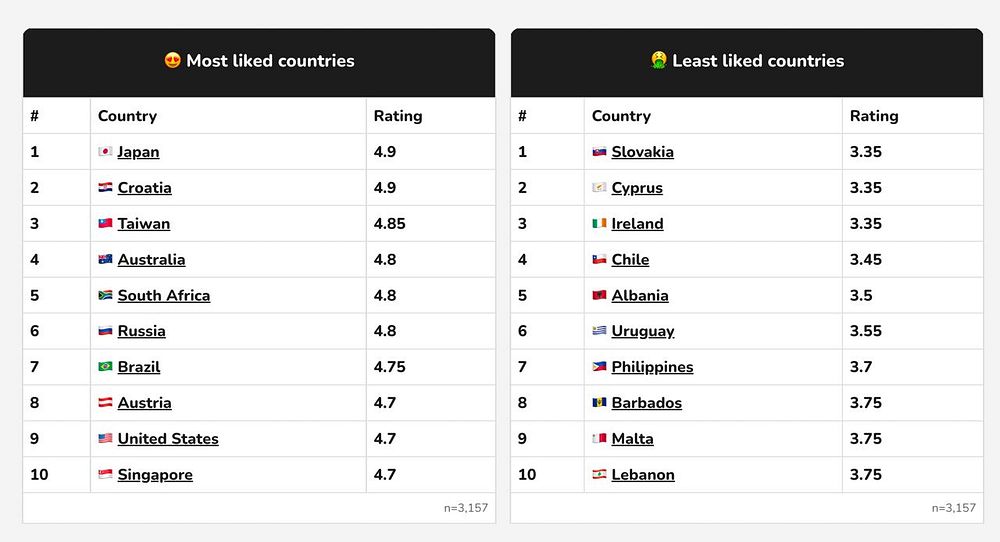The height and width of the screenshot is (542, 1000).
Task: Click the Philippines flag icon
Action: tap(599, 366)
